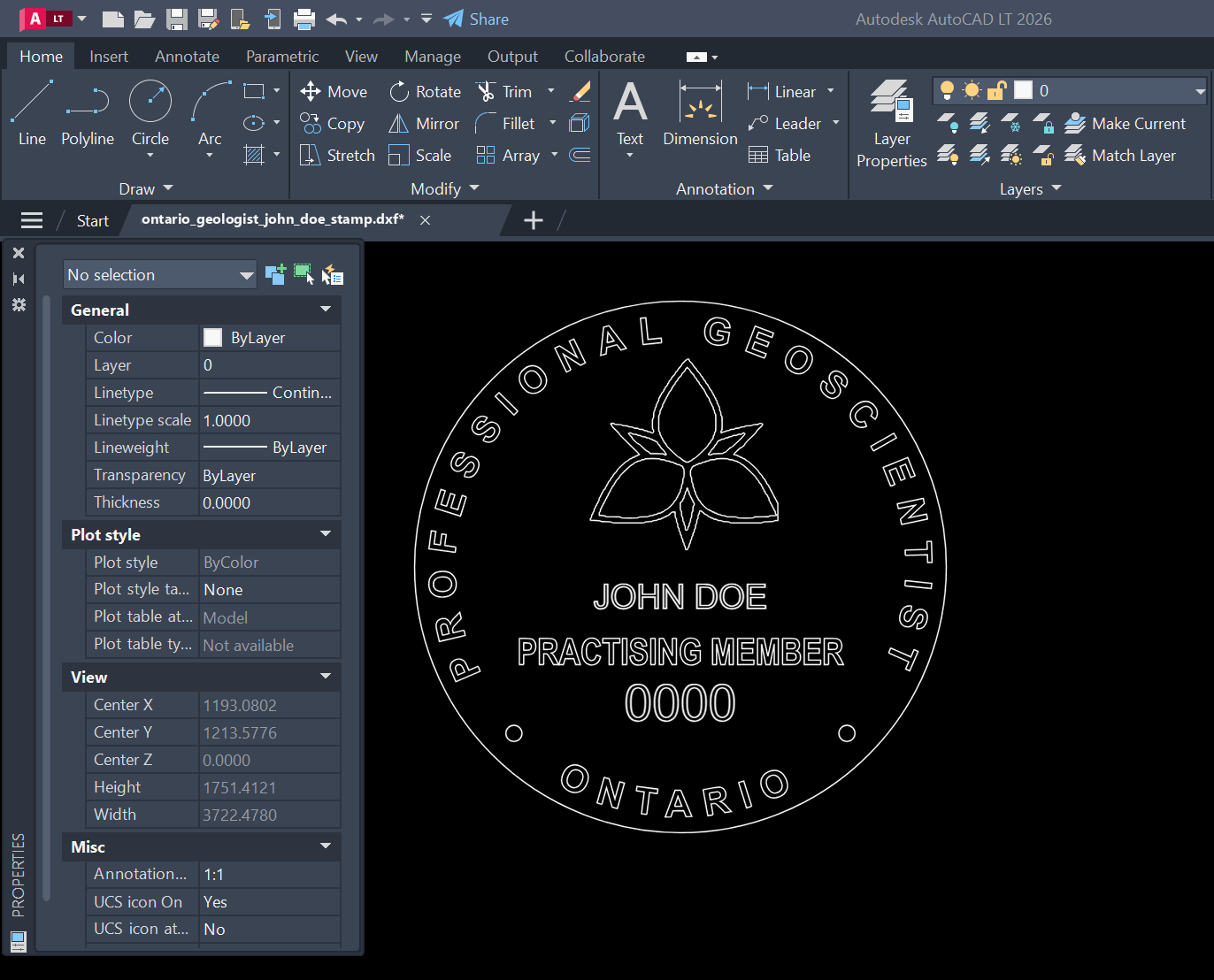Screen dimensions: 1214x980
Task: Select the Polyline tool
Action: coord(88,112)
